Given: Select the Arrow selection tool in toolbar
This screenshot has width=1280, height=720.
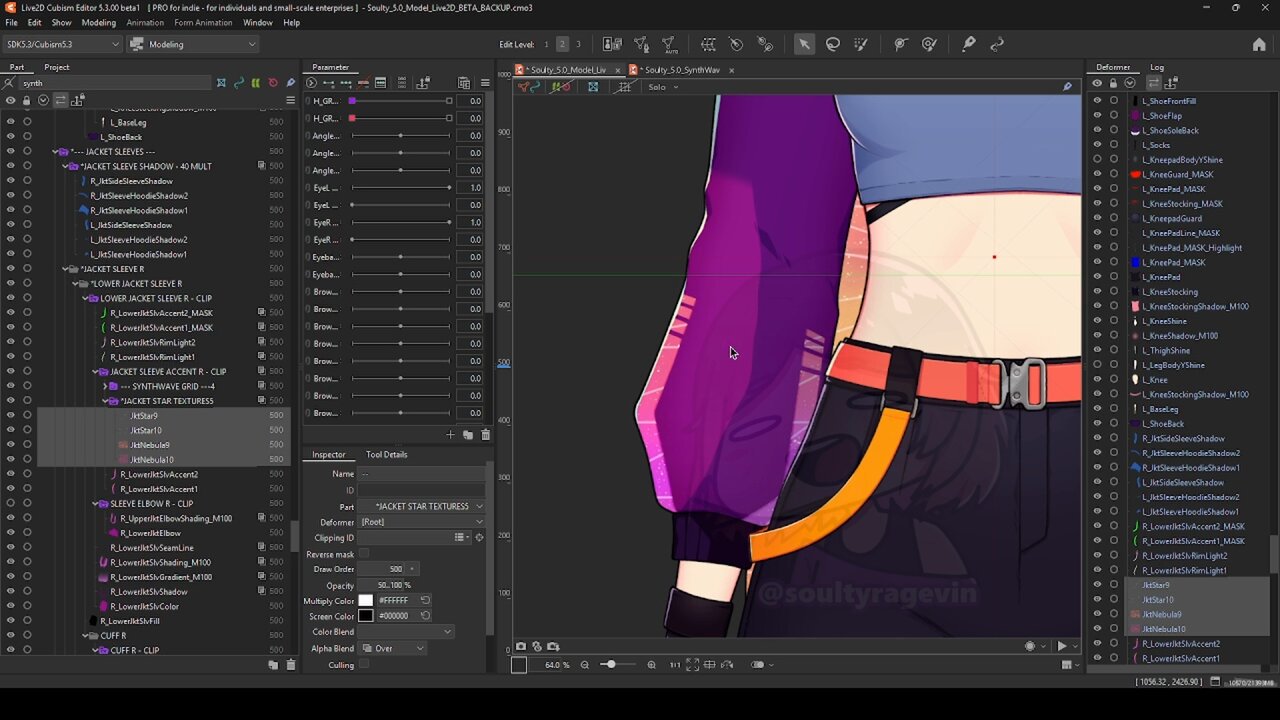Looking at the screenshot, I should pos(804,44).
